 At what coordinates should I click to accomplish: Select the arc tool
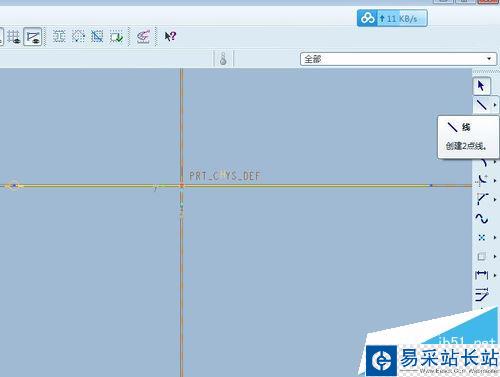point(483,163)
